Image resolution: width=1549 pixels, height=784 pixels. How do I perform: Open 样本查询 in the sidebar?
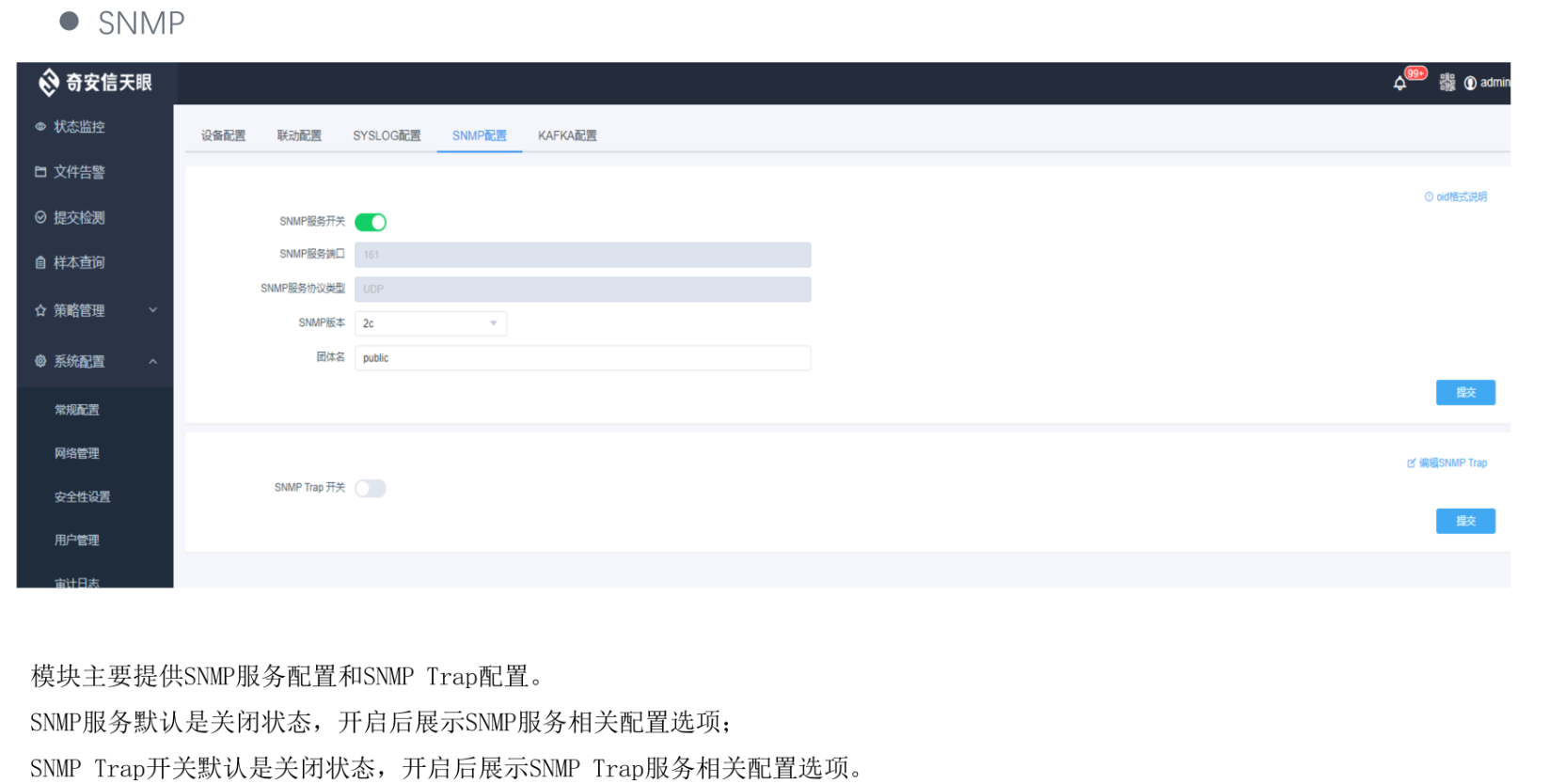[79, 263]
